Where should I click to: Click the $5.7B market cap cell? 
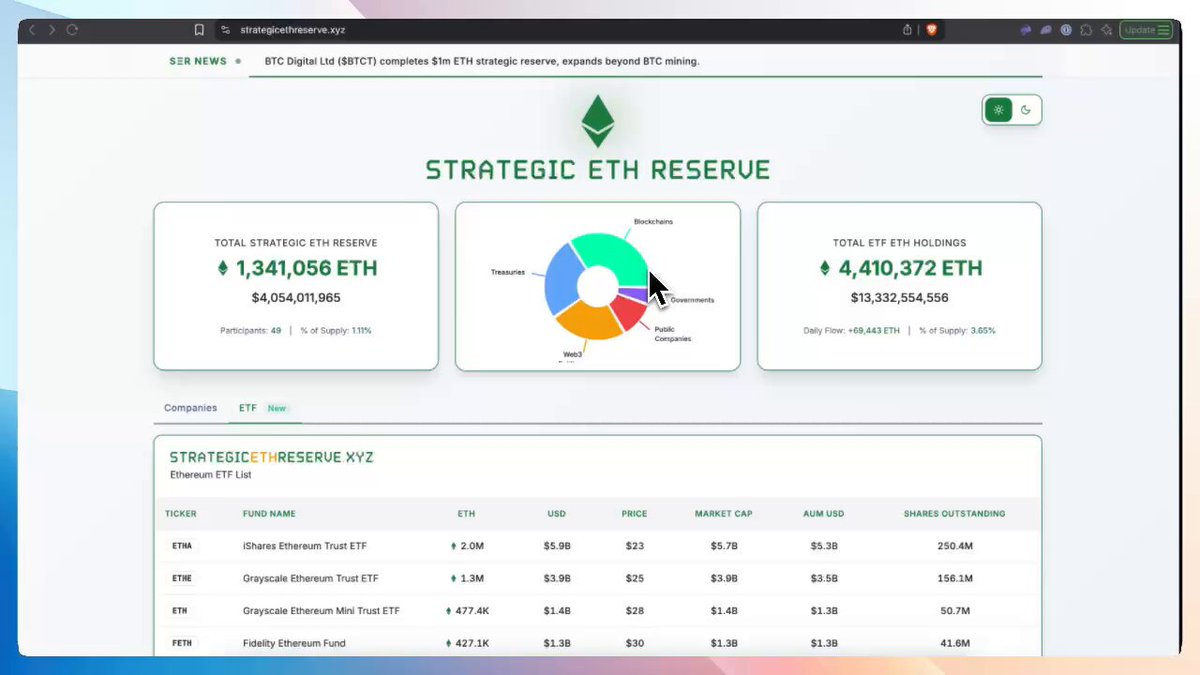tap(724, 546)
